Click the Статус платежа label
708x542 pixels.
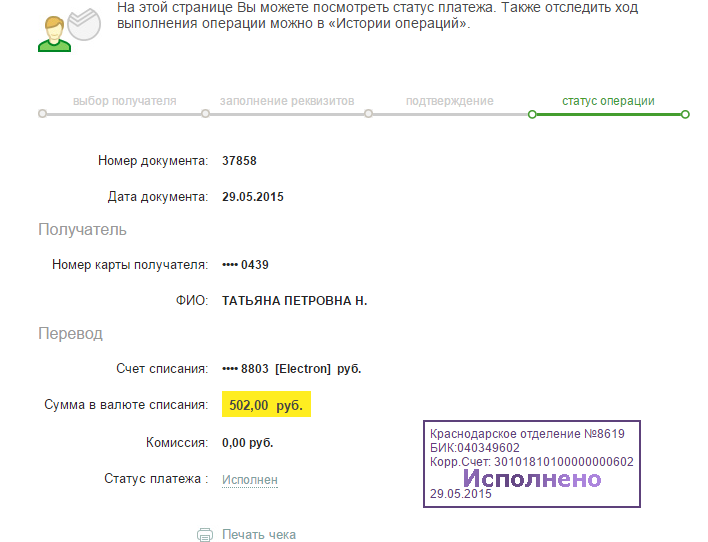pyautogui.click(x=156, y=479)
